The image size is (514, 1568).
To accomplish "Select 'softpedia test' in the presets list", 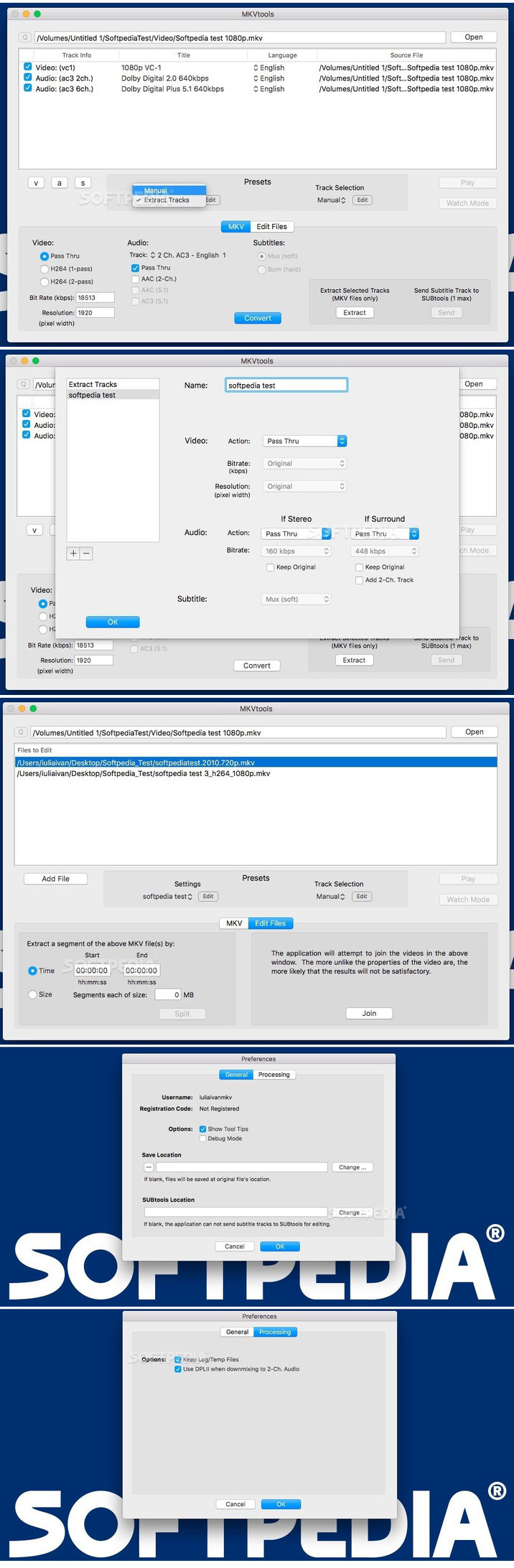I will click(x=113, y=396).
